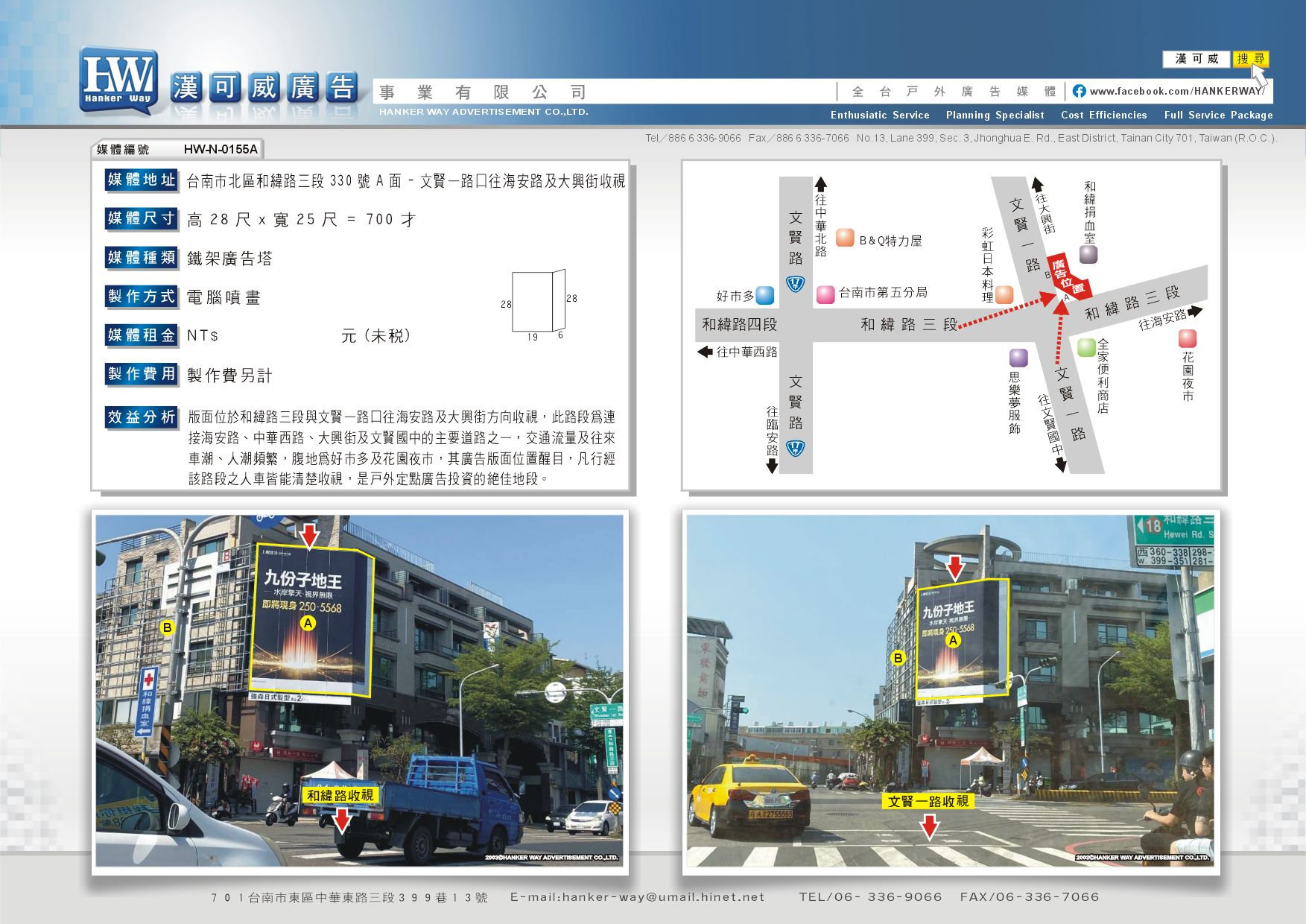Click the 漢可威廣告 company name banner
1306x924 pixels.
point(264,88)
